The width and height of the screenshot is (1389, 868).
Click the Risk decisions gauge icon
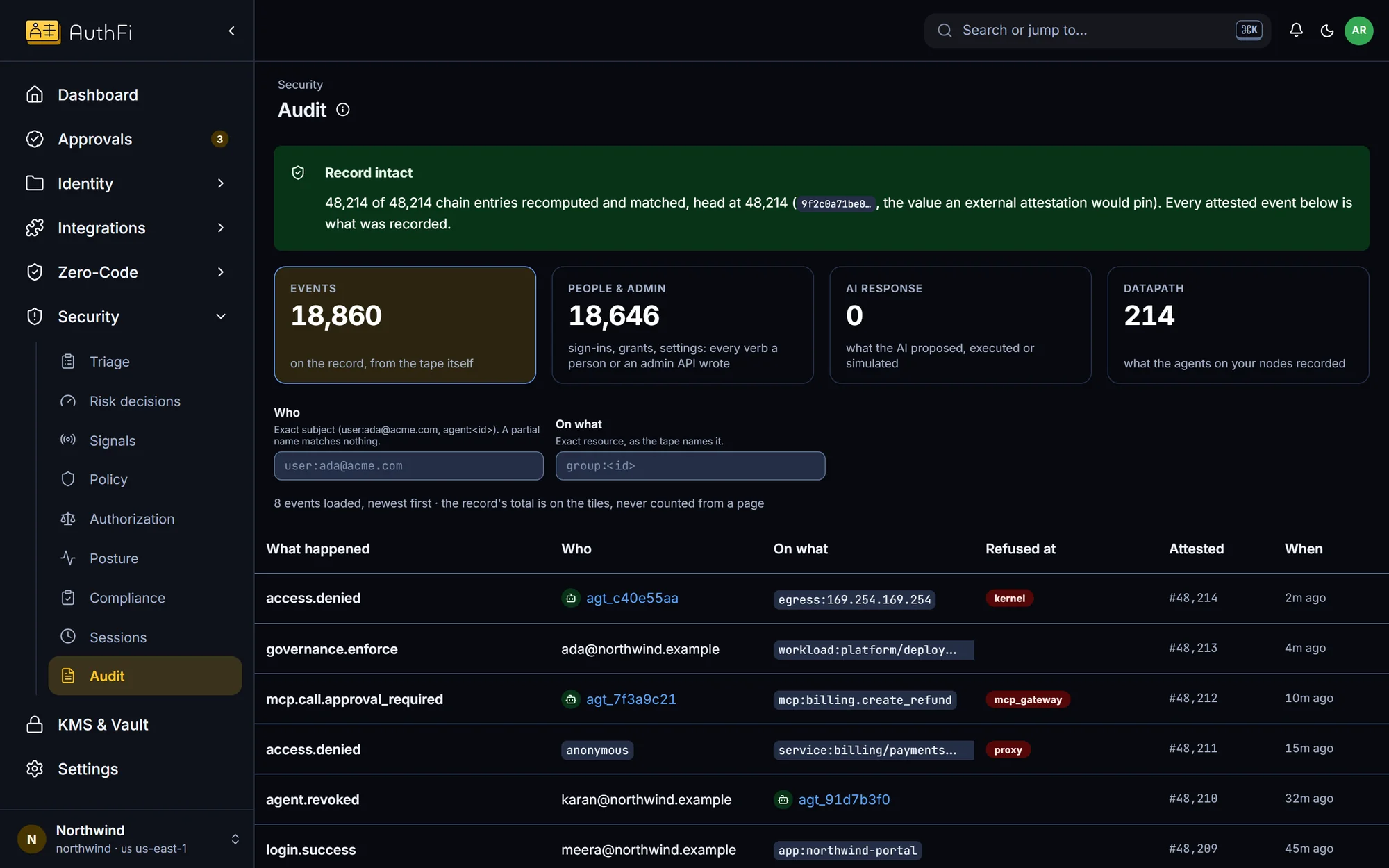68,401
